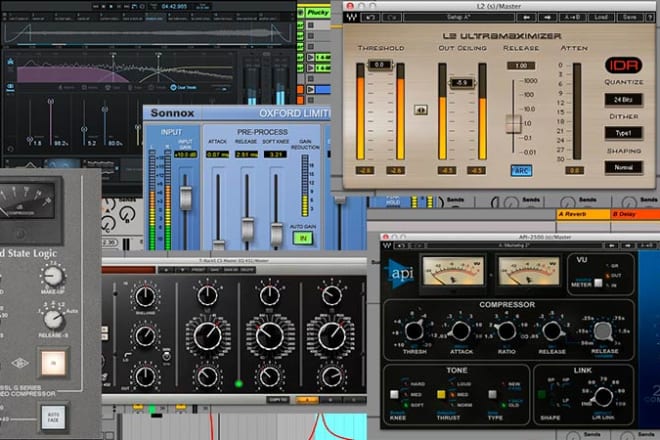The height and width of the screenshot is (440, 660).
Task: Open the Shaping Normal dropdown
Action: (623, 167)
